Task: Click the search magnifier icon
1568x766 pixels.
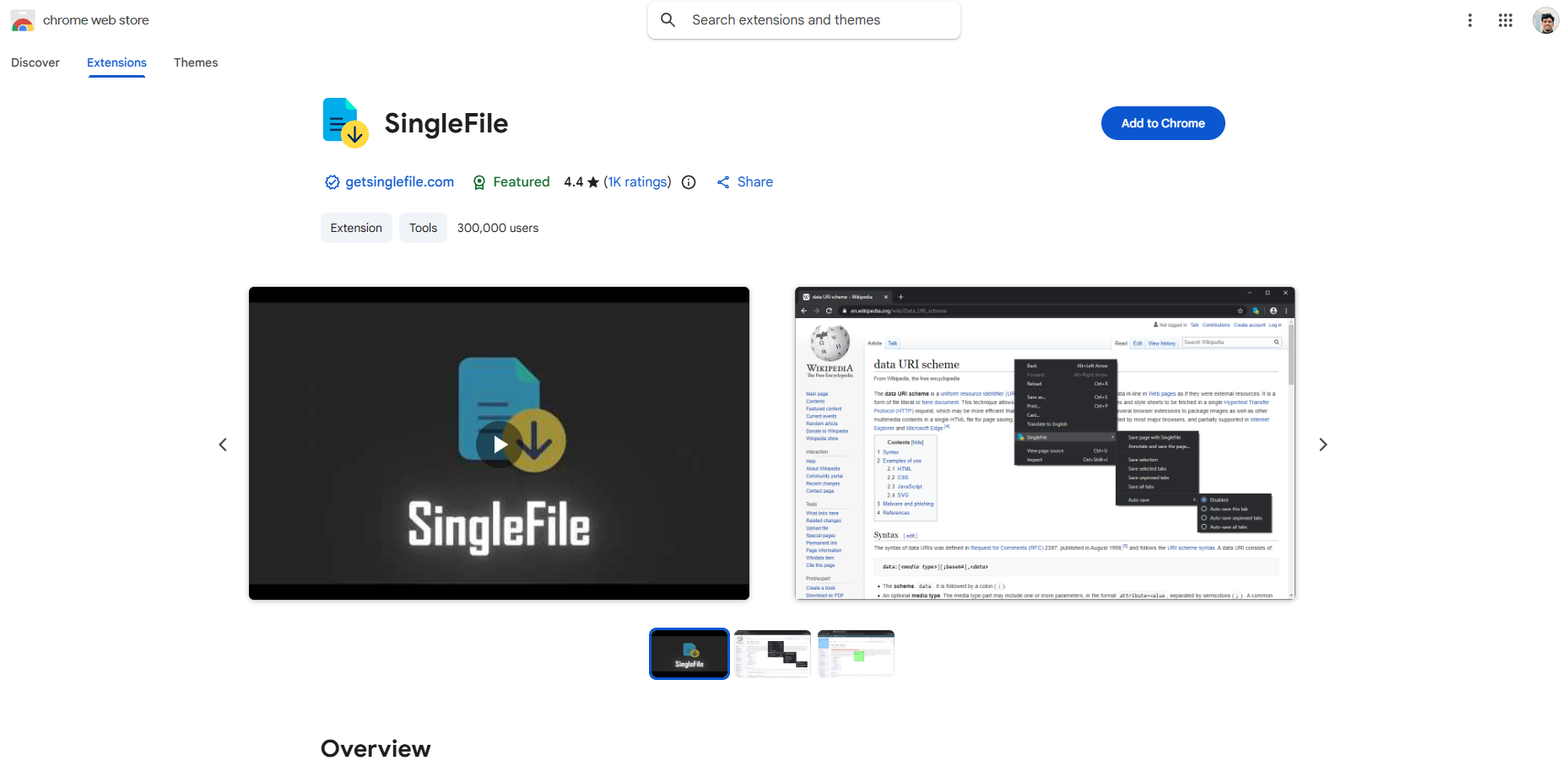Action: 668,19
